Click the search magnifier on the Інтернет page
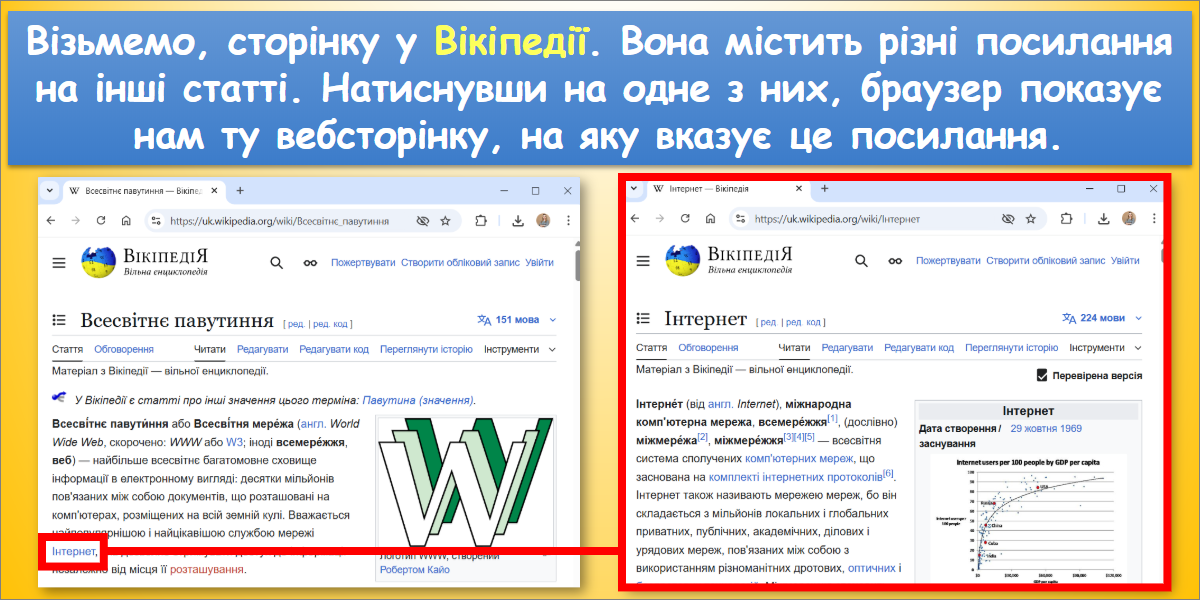The height and width of the screenshot is (600, 1200). pyautogui.click(x=861, y=261)
